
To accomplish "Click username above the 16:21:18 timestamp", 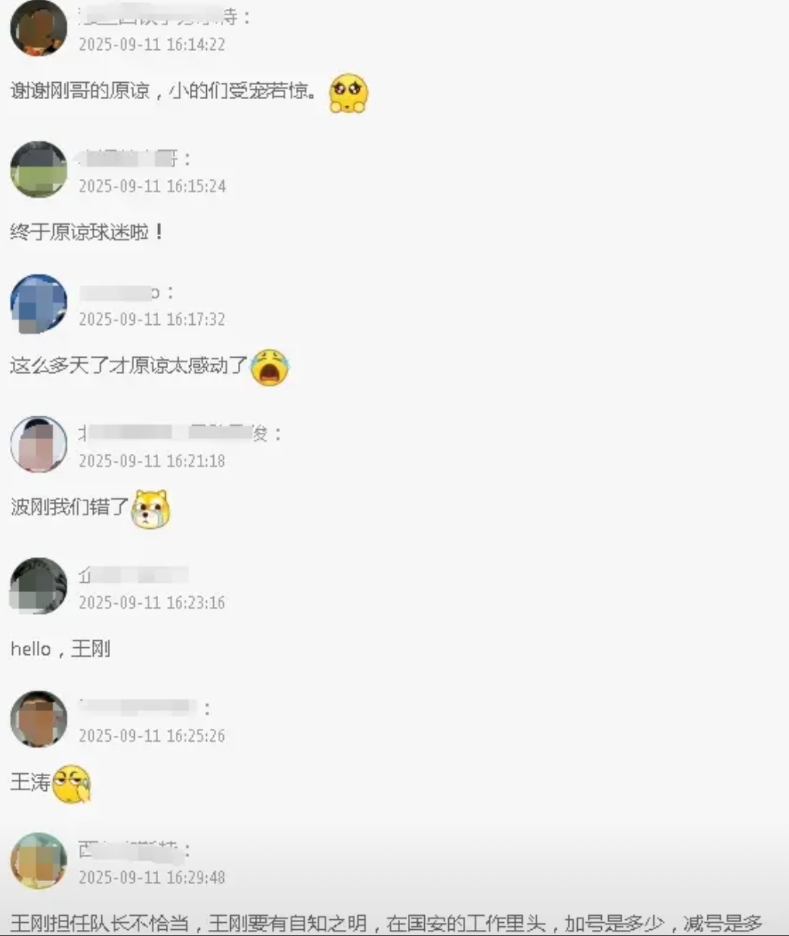I will click(x=179, y=433).
